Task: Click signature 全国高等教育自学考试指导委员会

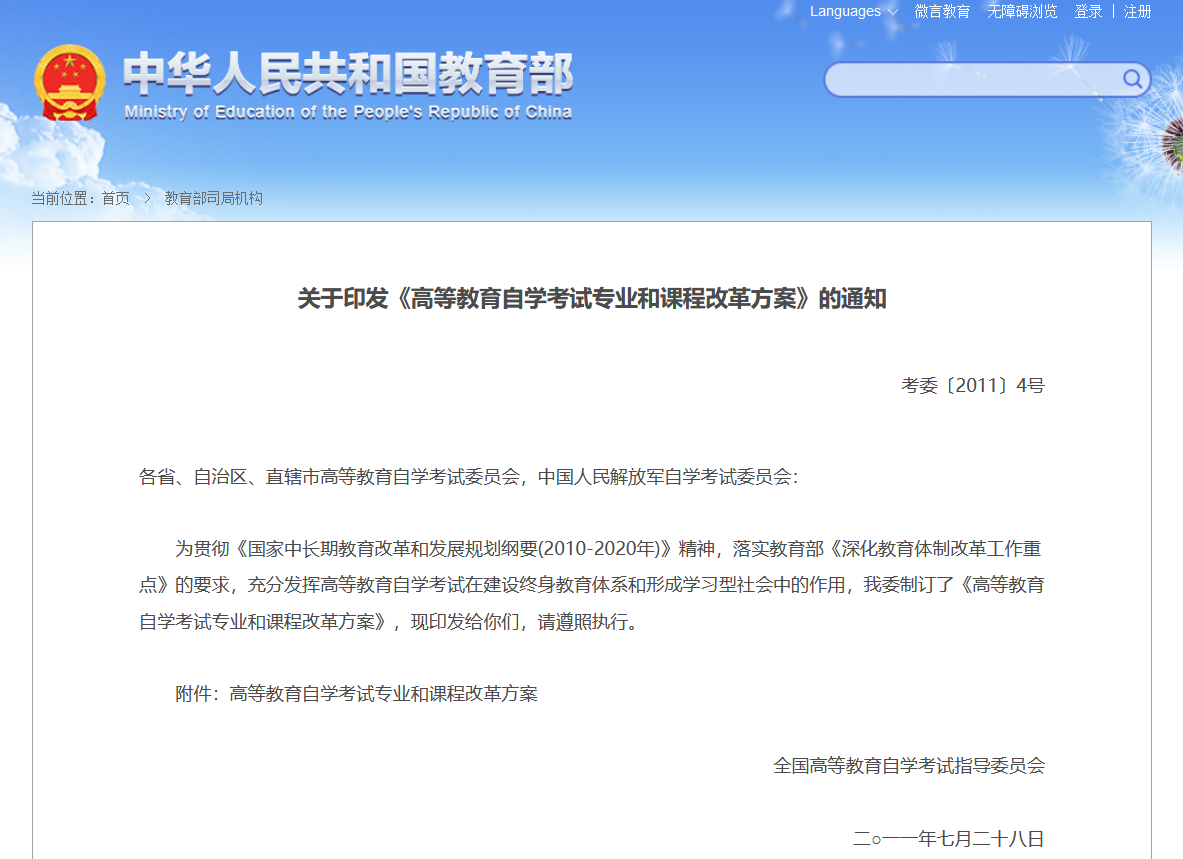Action: 909,765
